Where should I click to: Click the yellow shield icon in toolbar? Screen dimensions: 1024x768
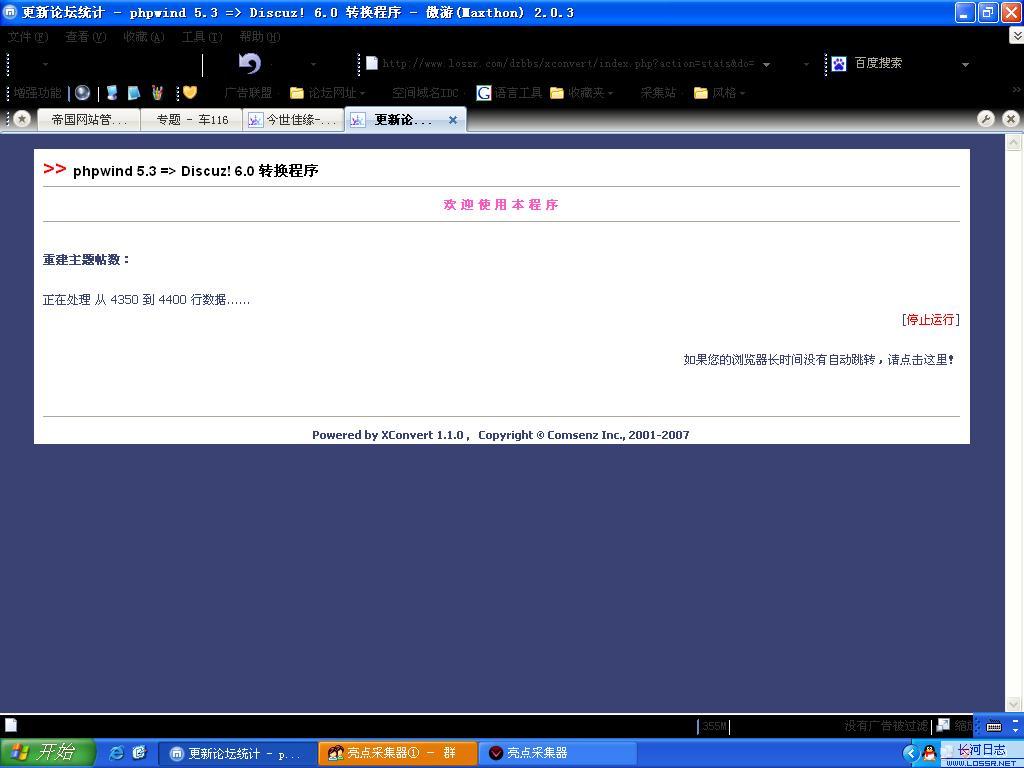click(189, 93)
